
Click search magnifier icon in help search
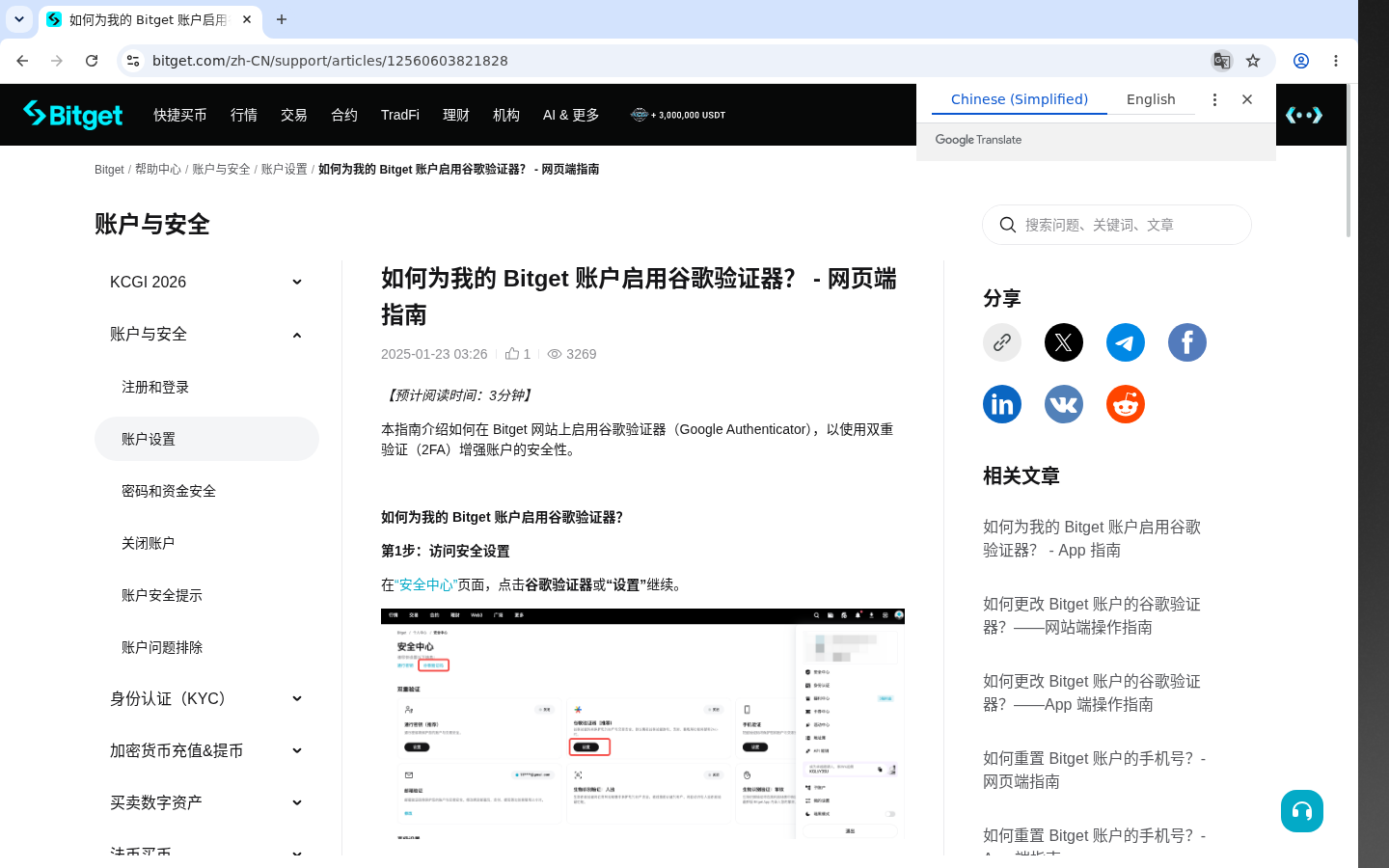pyautogui.click(x=1008, y=225)
